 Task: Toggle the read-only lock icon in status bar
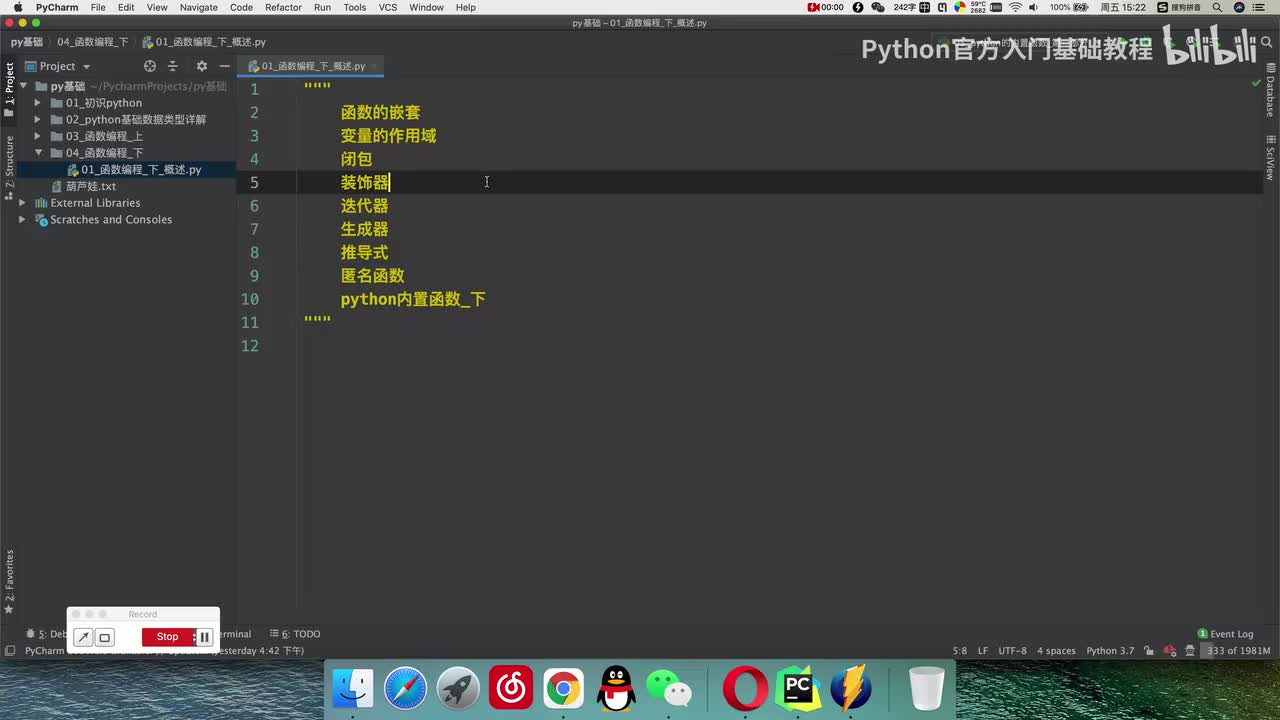pos(1149,651)
